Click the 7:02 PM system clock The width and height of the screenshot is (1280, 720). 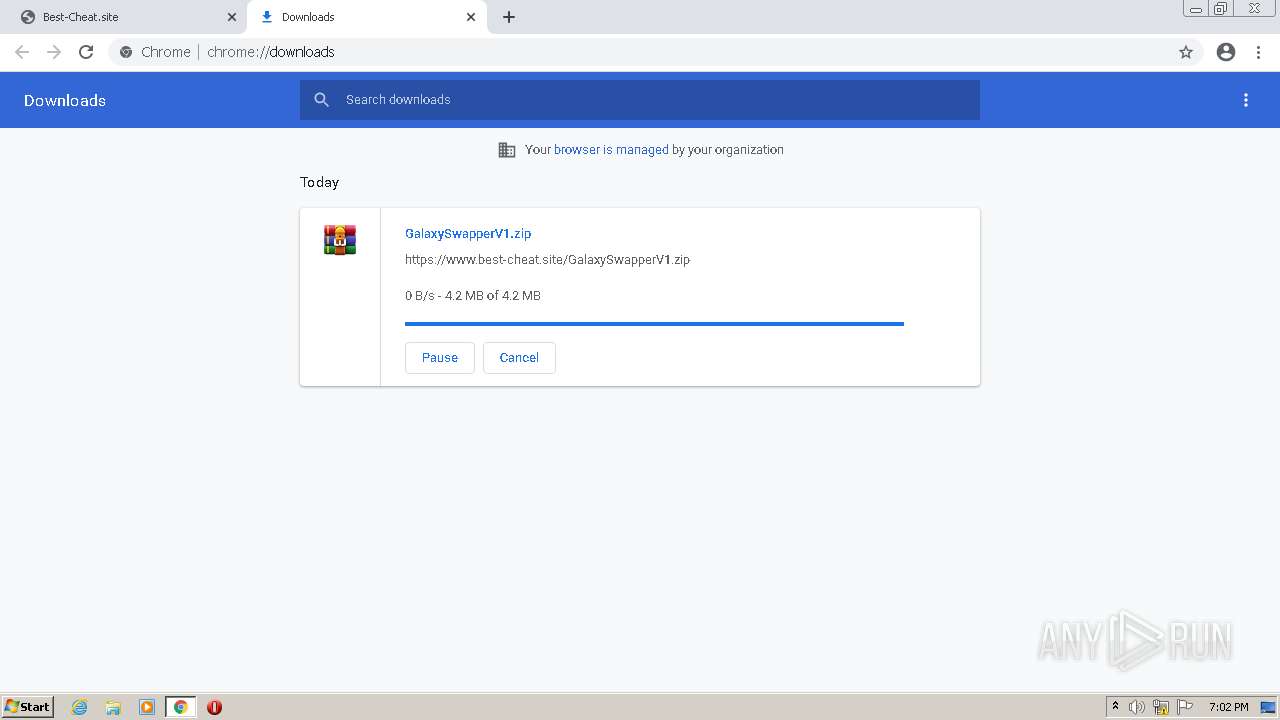point(1228,707)
